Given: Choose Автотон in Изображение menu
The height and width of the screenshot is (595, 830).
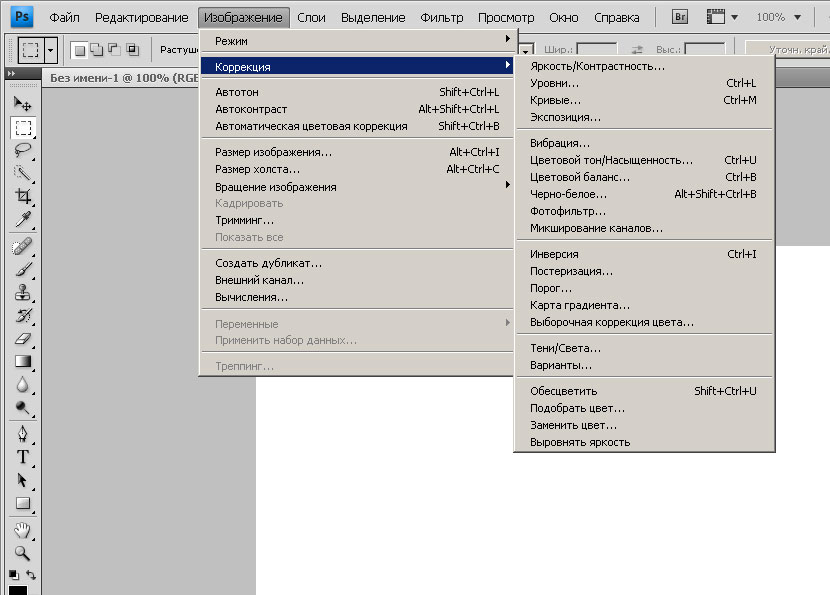Looking at the screenshot, I should [x=356, y=92].
